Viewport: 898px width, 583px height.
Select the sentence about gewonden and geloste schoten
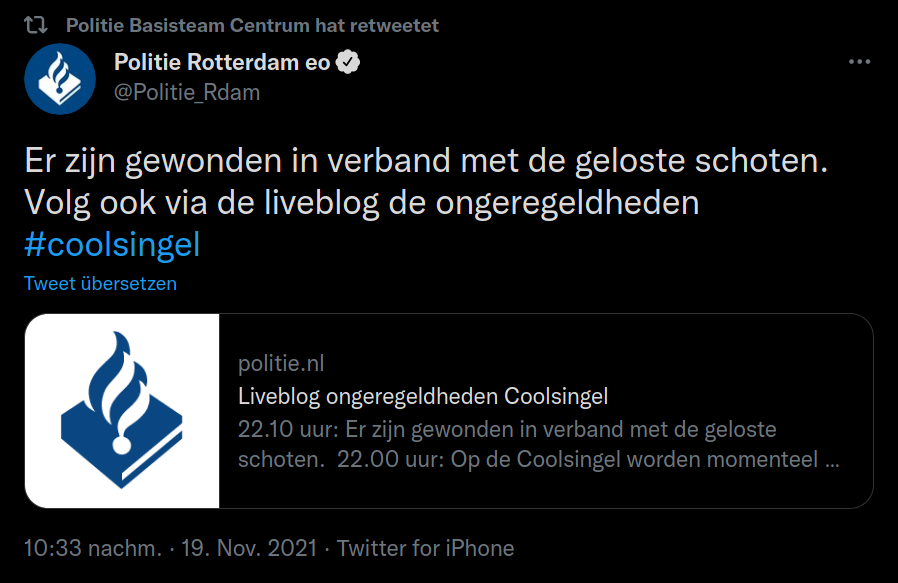426,160
